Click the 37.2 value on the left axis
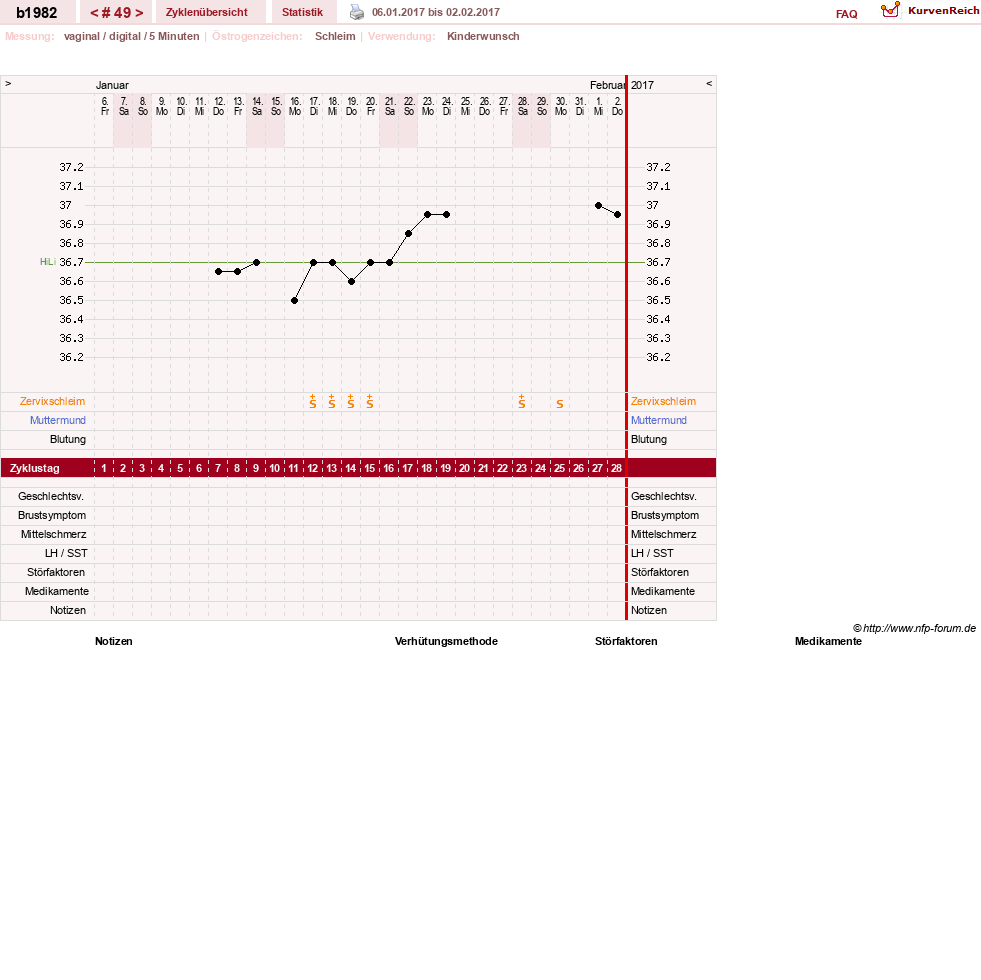 tap(71, 167)
